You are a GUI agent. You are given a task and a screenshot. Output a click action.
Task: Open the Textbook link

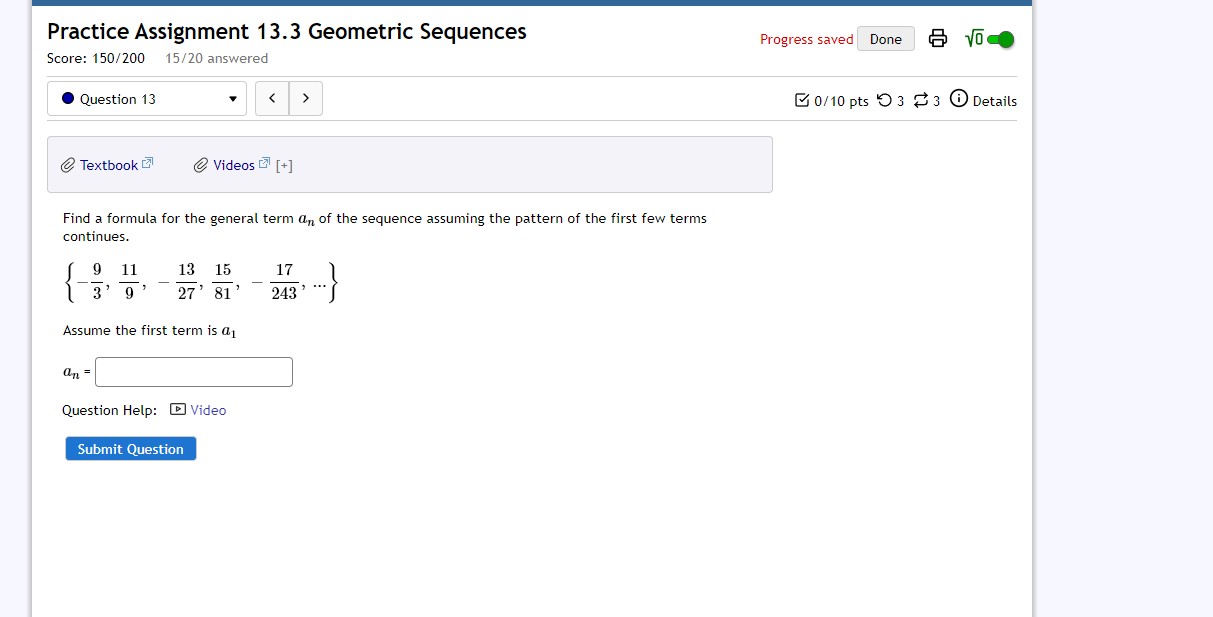[109, 165]
